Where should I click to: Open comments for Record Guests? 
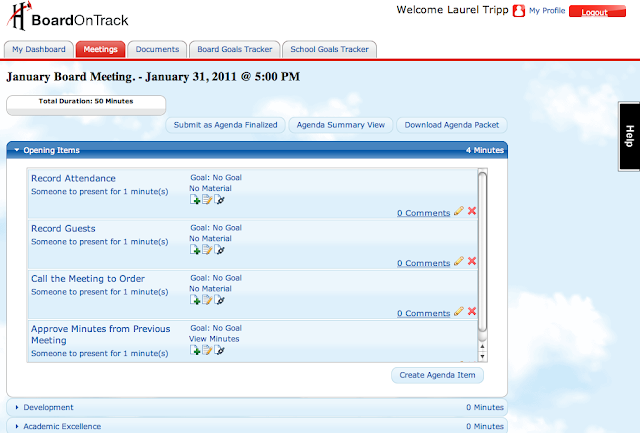click(424, 263)
